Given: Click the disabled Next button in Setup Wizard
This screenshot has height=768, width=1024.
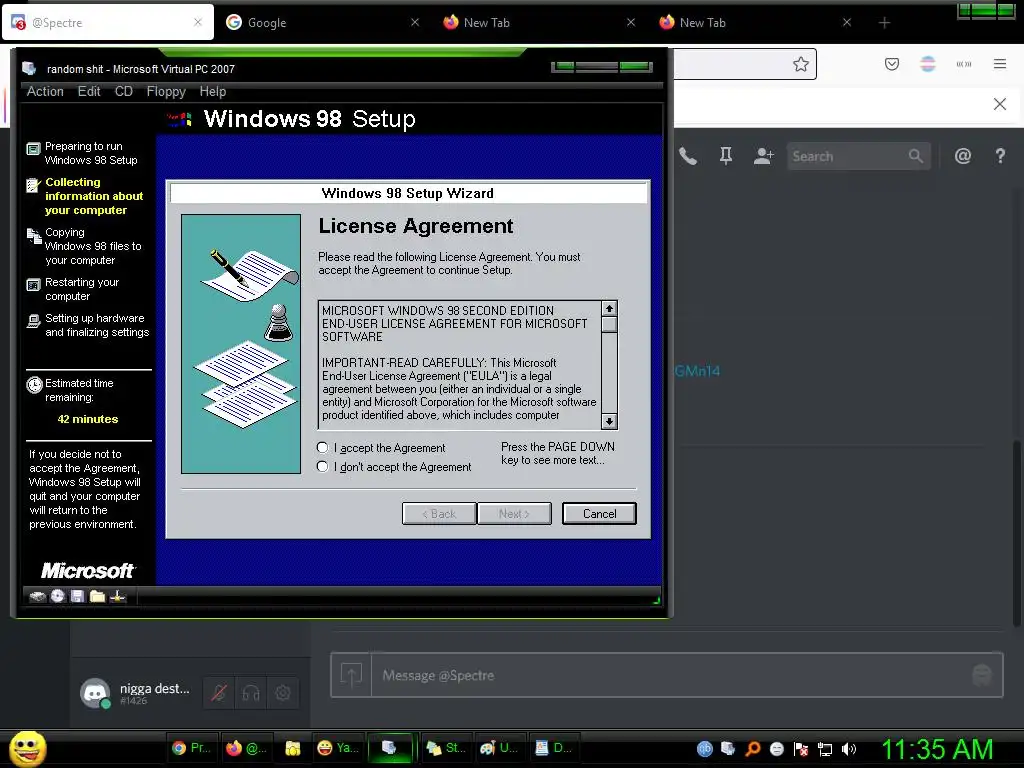Looking at the screenshot, I should (514, 514).
